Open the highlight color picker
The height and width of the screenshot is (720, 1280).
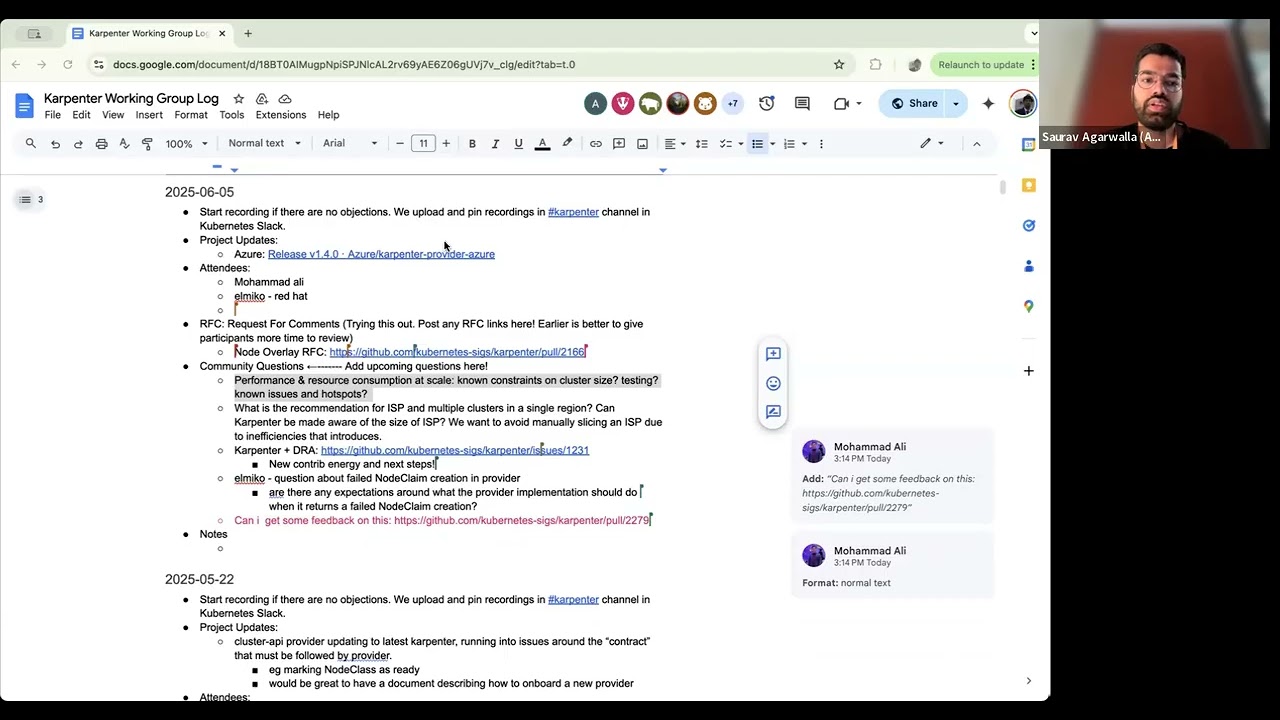click(x=567, y=144)
